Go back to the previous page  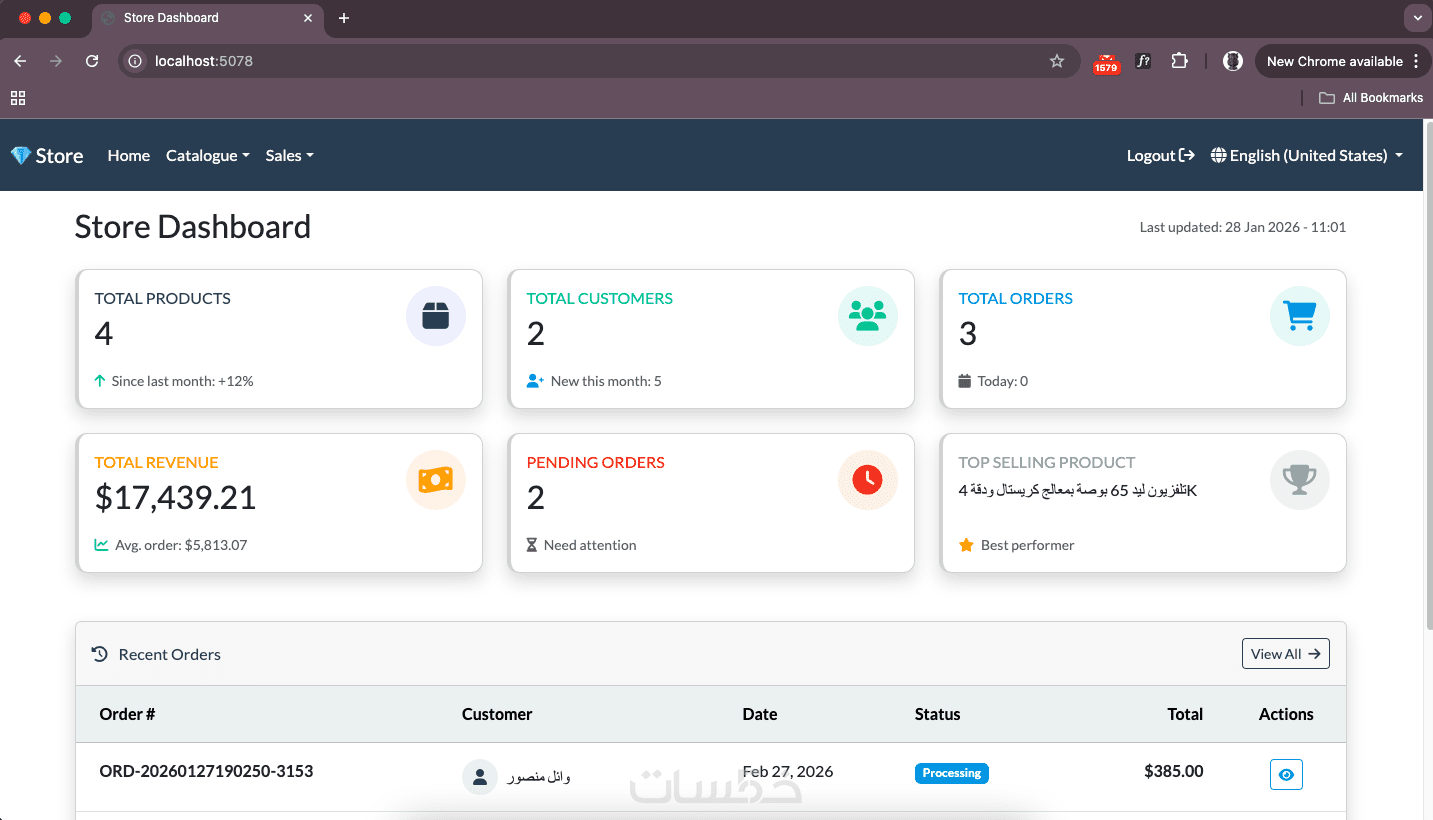20,61
